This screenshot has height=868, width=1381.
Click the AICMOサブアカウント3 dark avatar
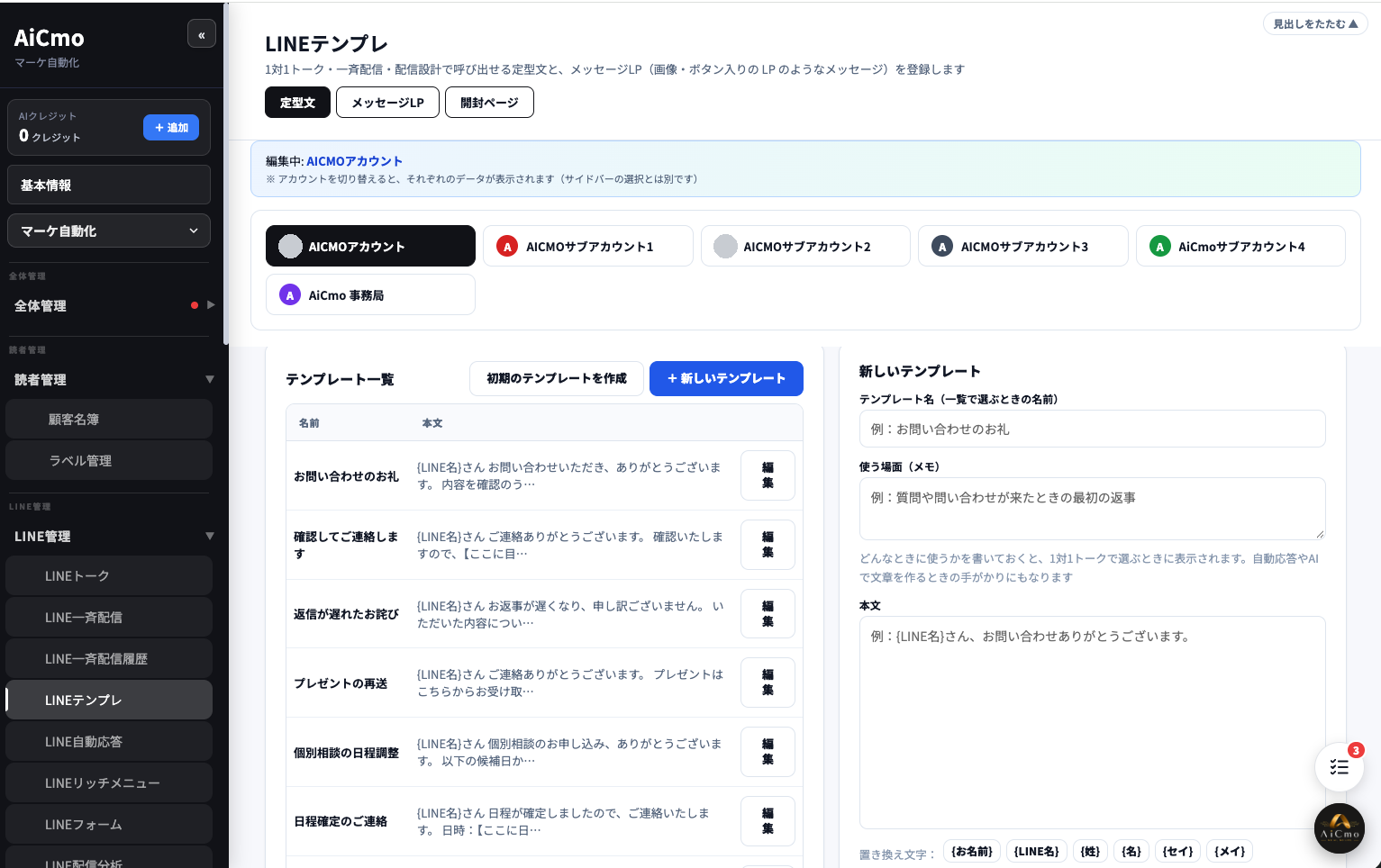[x=942, y=247]
